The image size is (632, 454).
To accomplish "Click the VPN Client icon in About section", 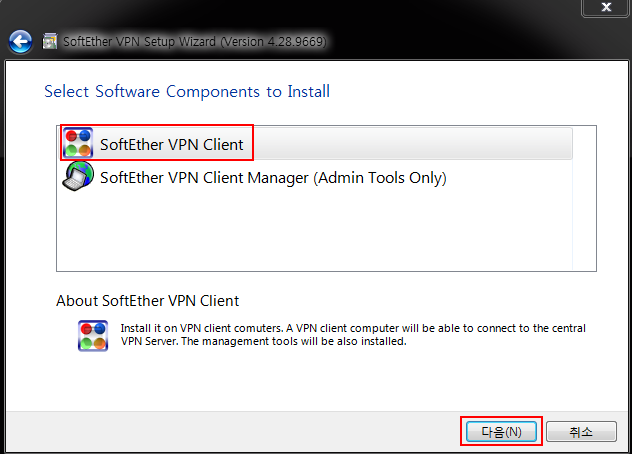I will tap(93, 335).
